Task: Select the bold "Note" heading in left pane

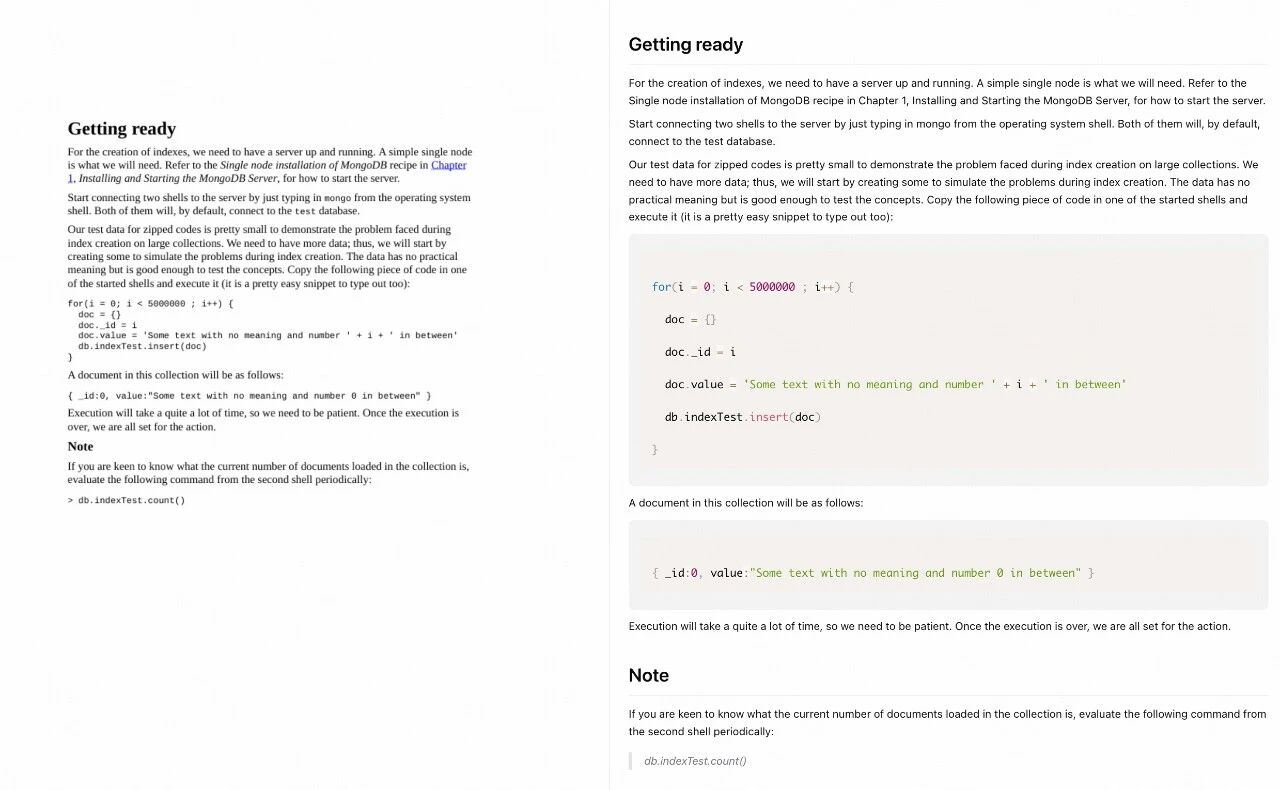Action: (80, 446)
